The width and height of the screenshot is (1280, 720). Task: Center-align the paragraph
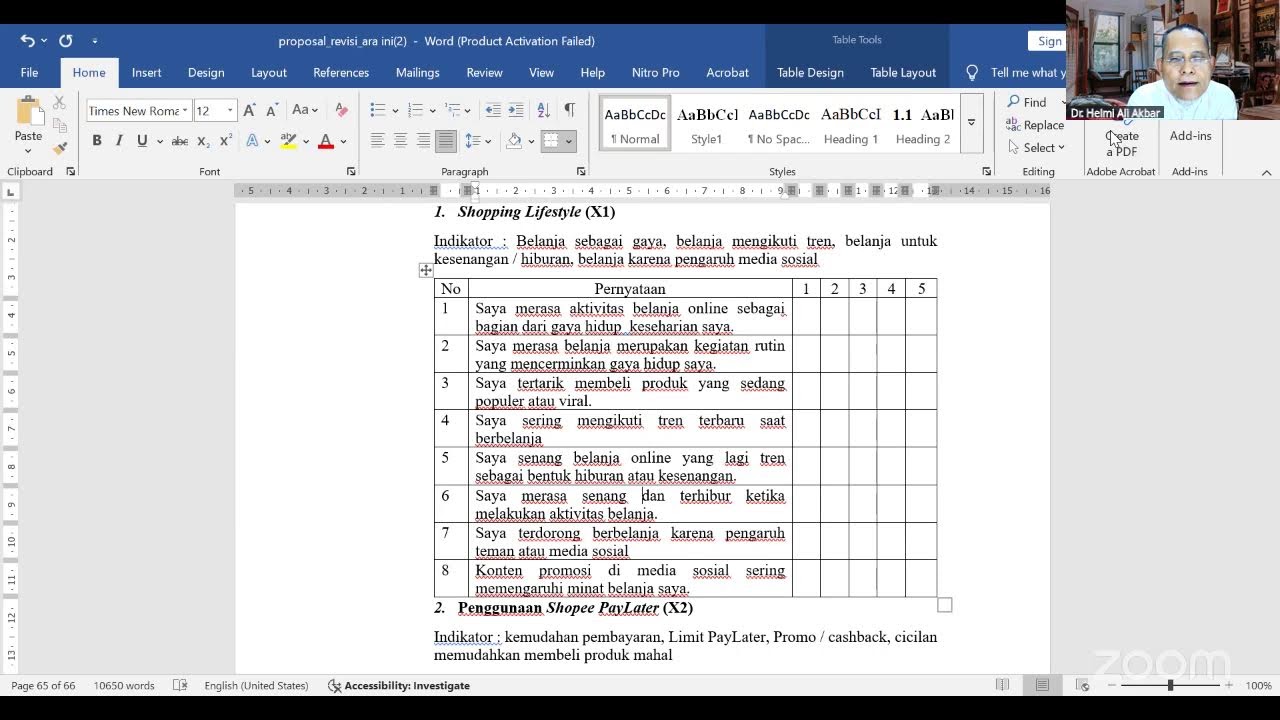(x=400, y=141)
